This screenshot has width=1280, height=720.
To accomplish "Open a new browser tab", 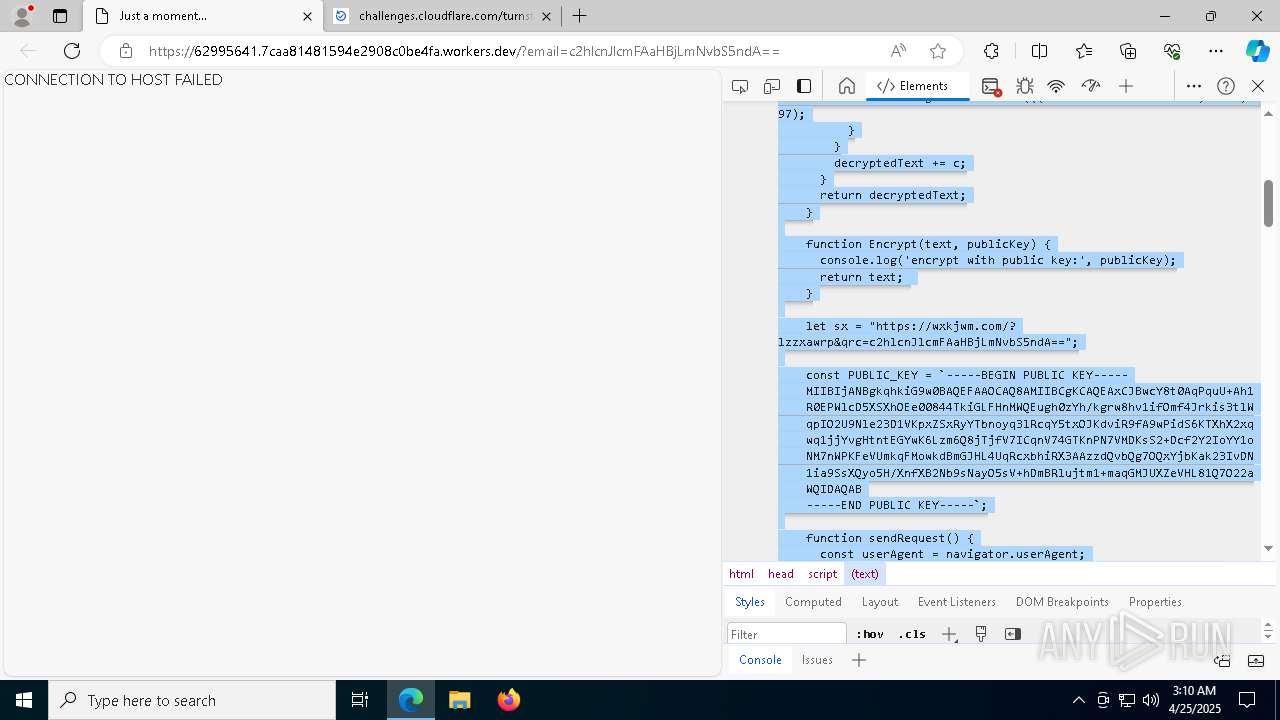I will 580,16.
